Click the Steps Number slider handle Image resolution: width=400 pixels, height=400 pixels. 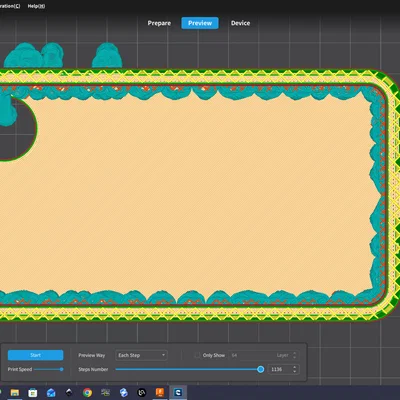click(261, 369)
